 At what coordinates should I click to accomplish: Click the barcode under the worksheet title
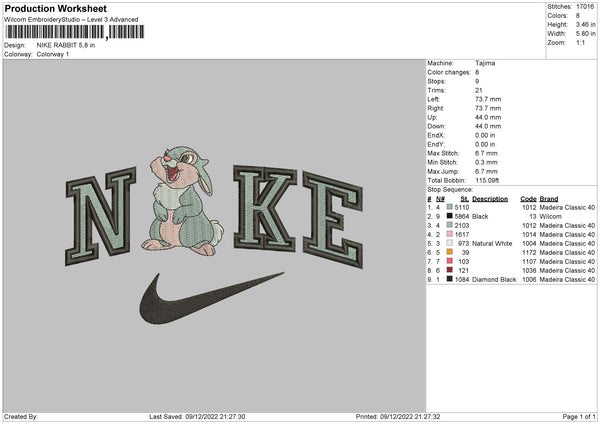click(75, 32)
